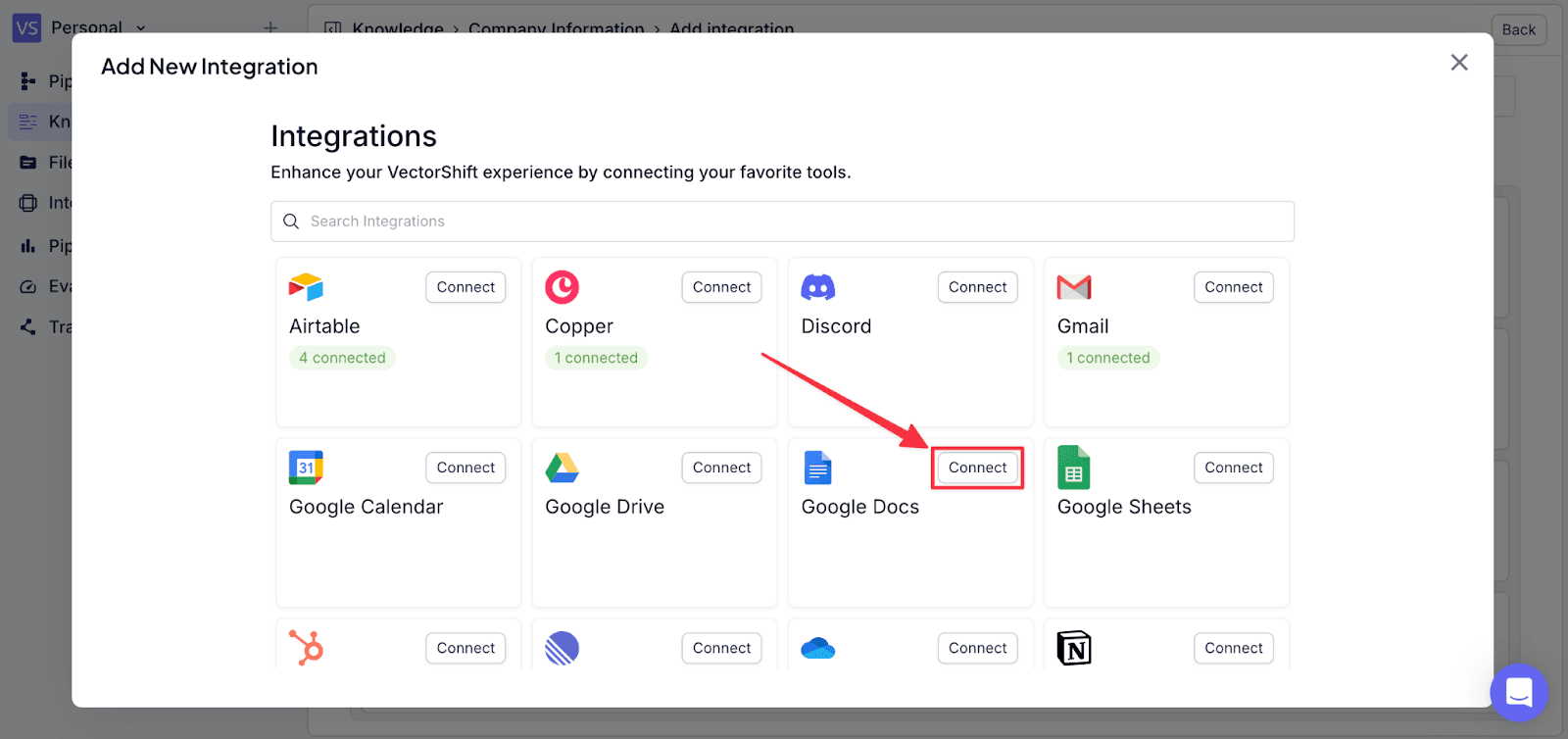Image resolution: width=1568 pixels, height=739 pixels.
Task: Connect the Google Calendar integration
Action: click(x=465, y=468)
